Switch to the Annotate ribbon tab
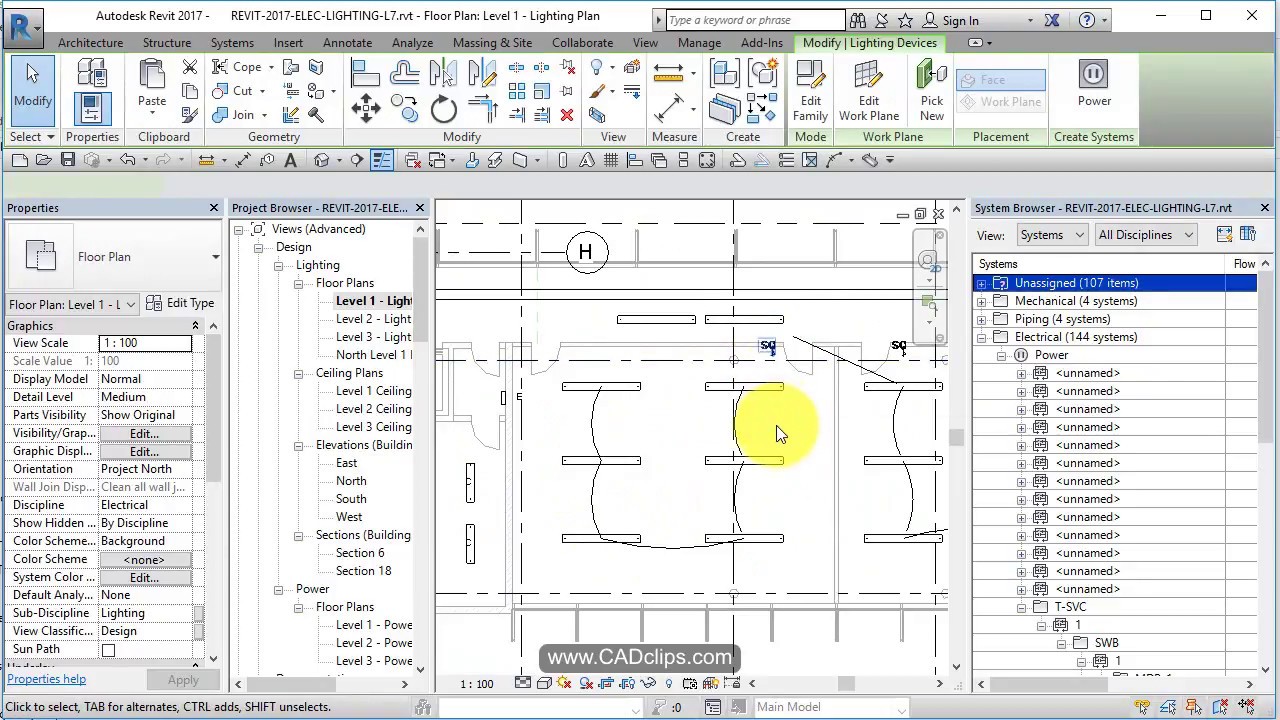The height and width of the screenshot is (720, 1280). point(347,42)
